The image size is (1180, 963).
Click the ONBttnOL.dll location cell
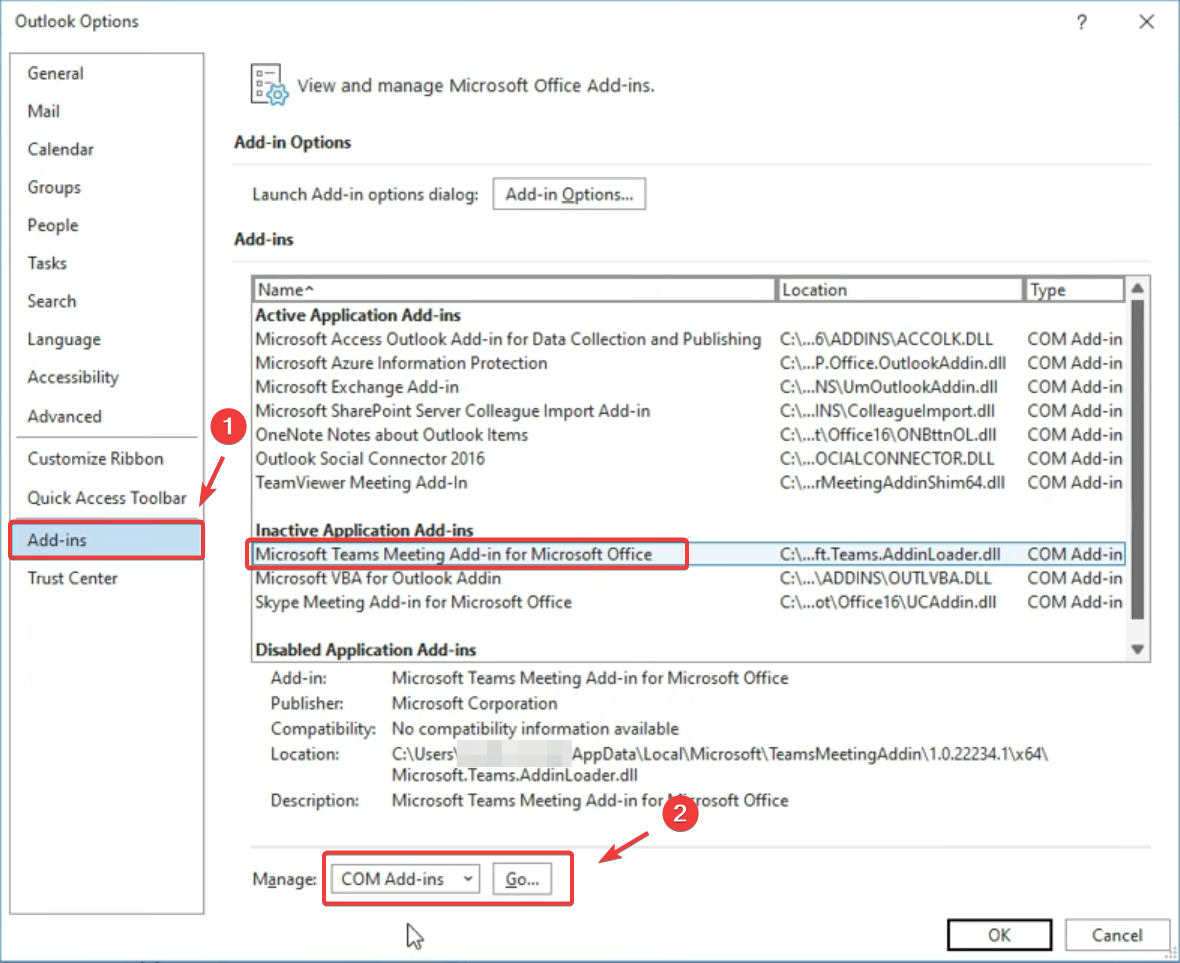point(887,435)
